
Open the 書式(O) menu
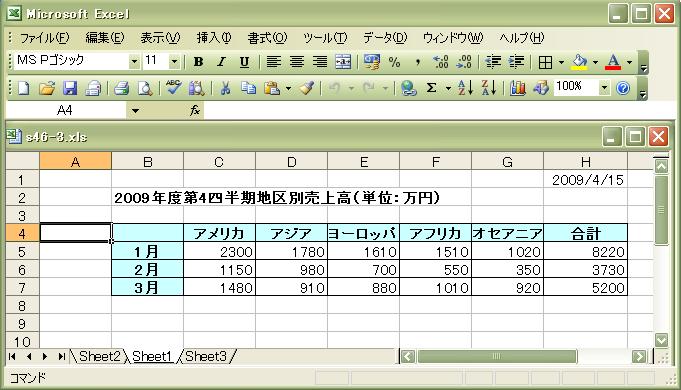267,38
